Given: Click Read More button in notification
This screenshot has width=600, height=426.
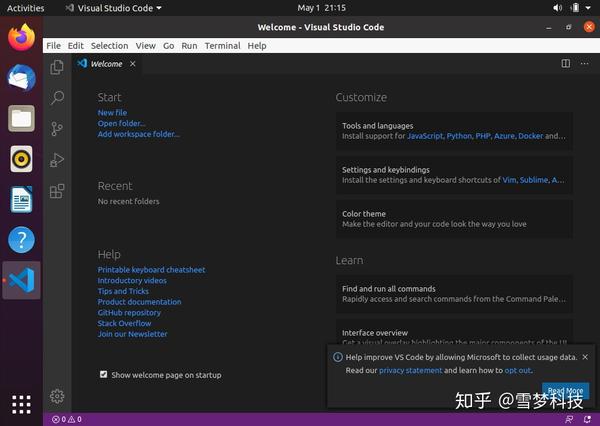Looking at the screenshot, I should [x=565, y=390].
